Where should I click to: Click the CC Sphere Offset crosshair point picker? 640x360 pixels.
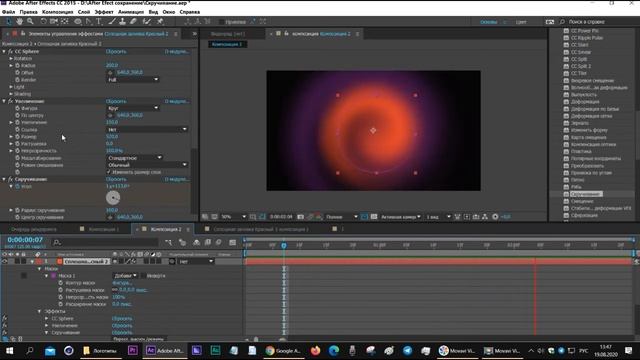(x=110, y=73)
